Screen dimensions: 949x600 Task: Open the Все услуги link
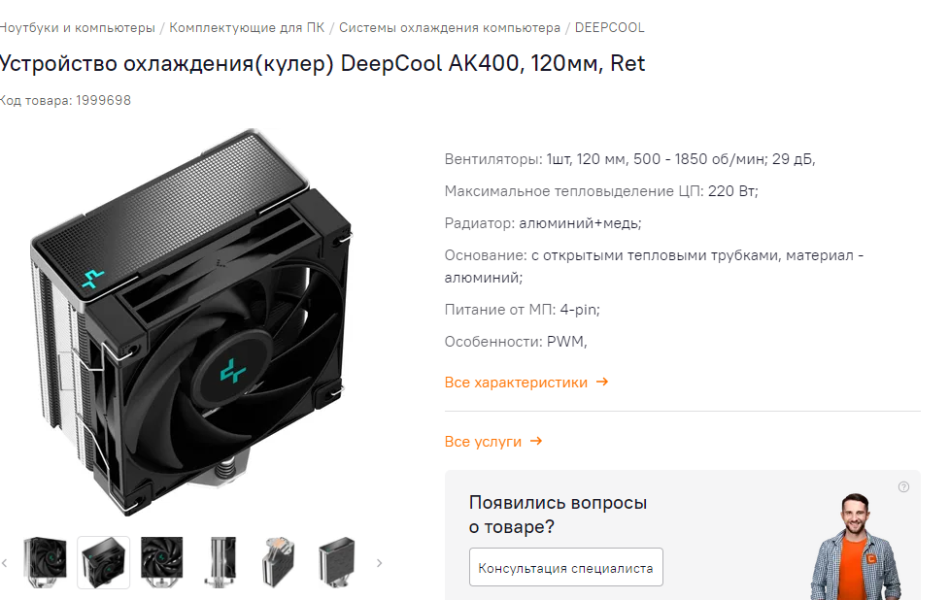point(483,442)
